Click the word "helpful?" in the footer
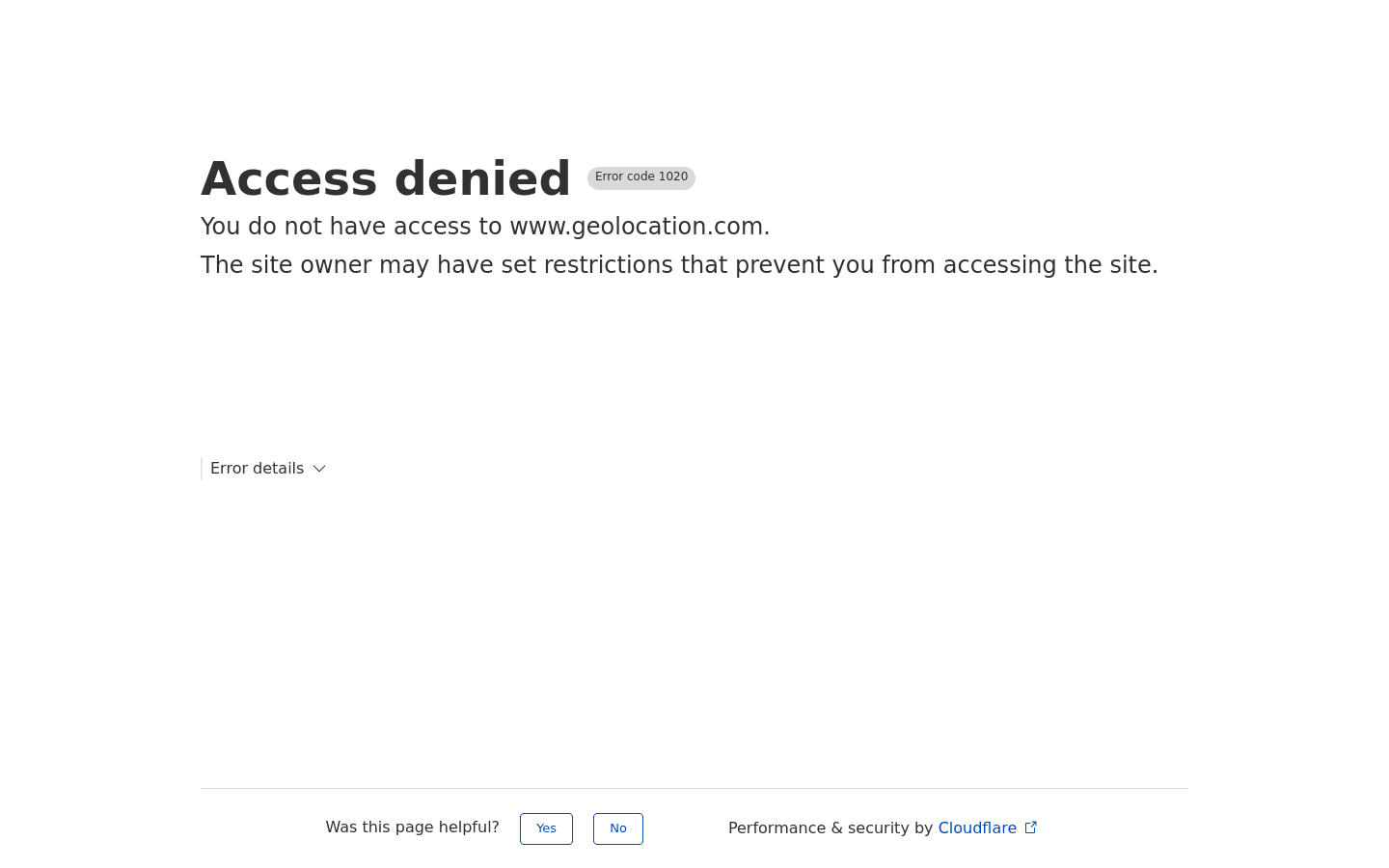 [x=467, y=827]
